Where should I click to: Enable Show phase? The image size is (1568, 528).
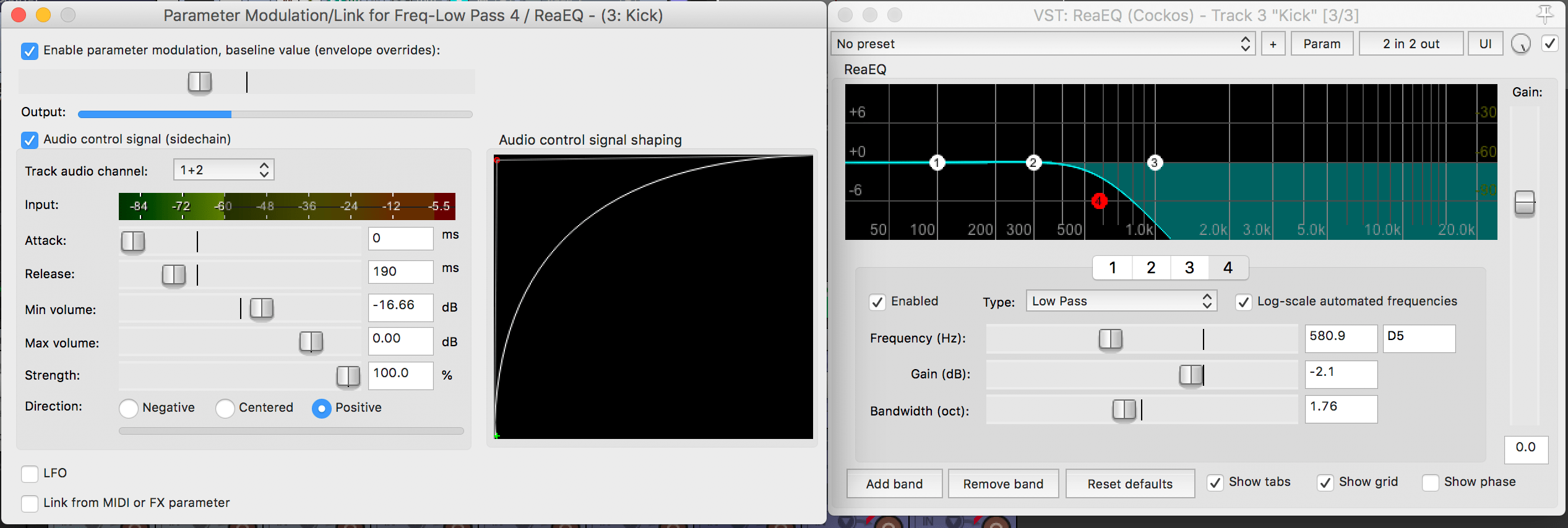[x=1430, y=483]
